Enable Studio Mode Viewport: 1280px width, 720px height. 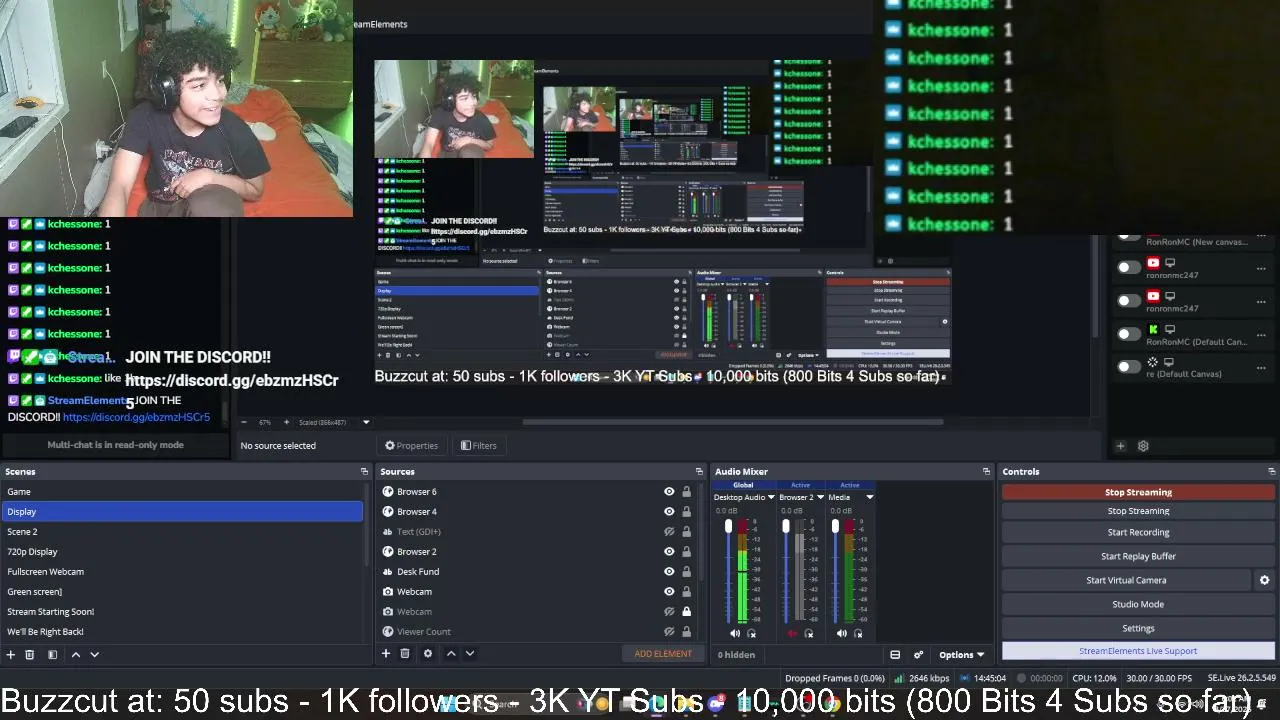1138,604
